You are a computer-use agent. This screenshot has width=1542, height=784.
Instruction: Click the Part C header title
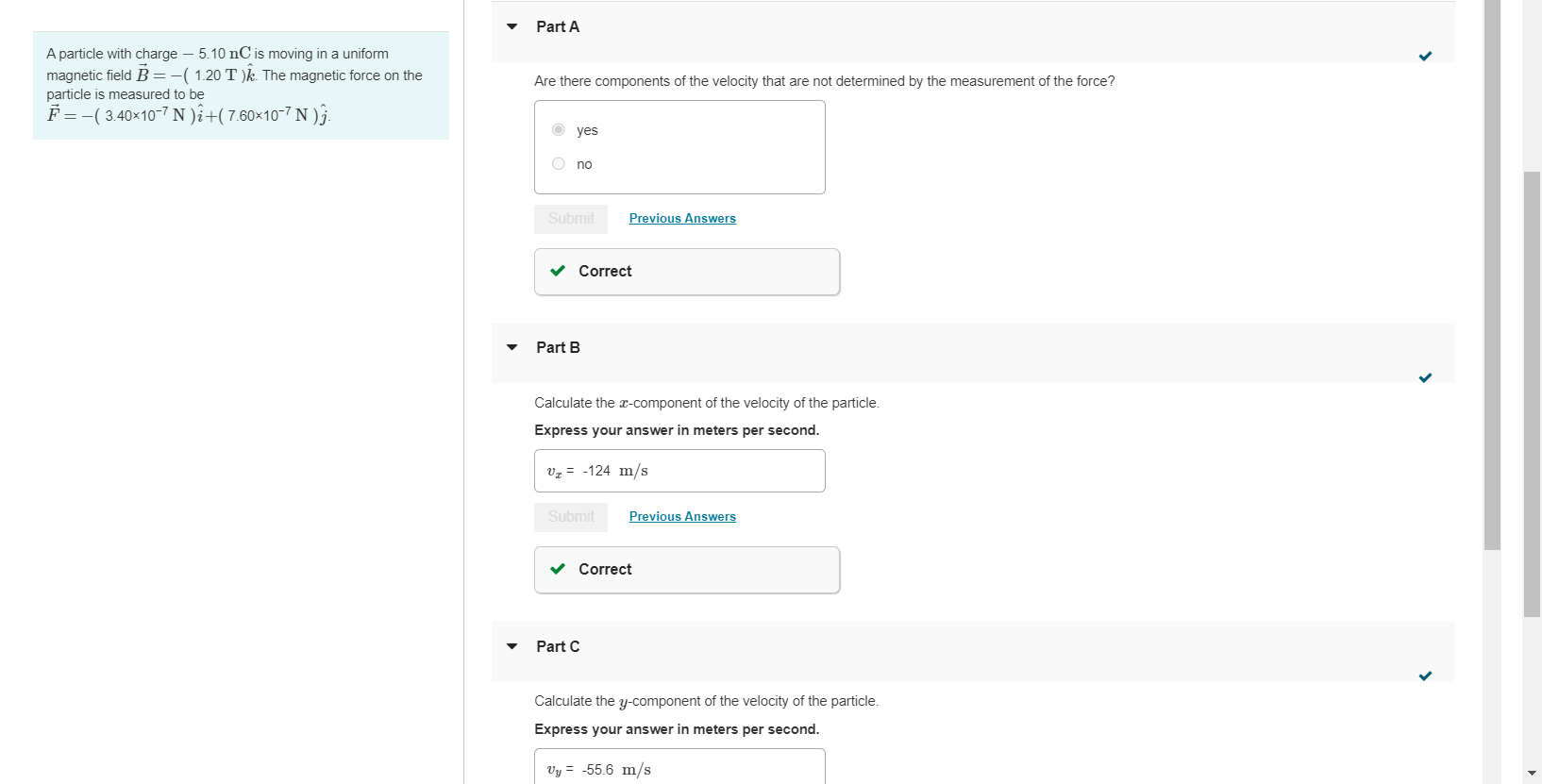pos(558,646)
